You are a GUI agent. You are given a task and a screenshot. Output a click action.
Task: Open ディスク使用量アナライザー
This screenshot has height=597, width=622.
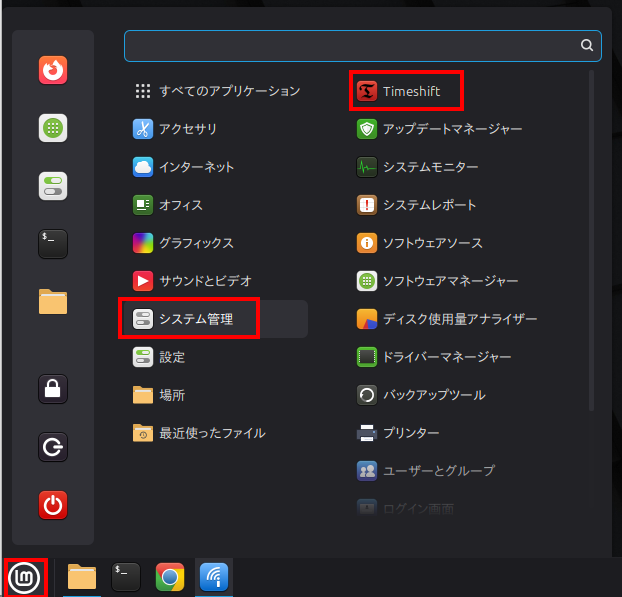tap(460, 319)
